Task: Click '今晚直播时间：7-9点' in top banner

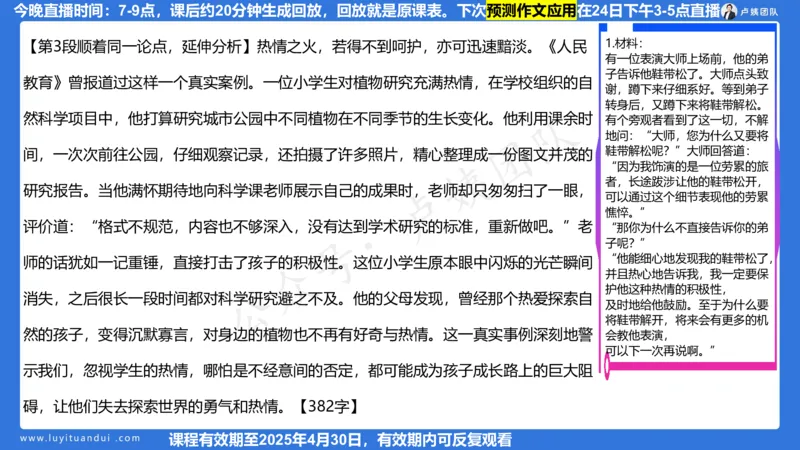Action: [x=84, y=11]
